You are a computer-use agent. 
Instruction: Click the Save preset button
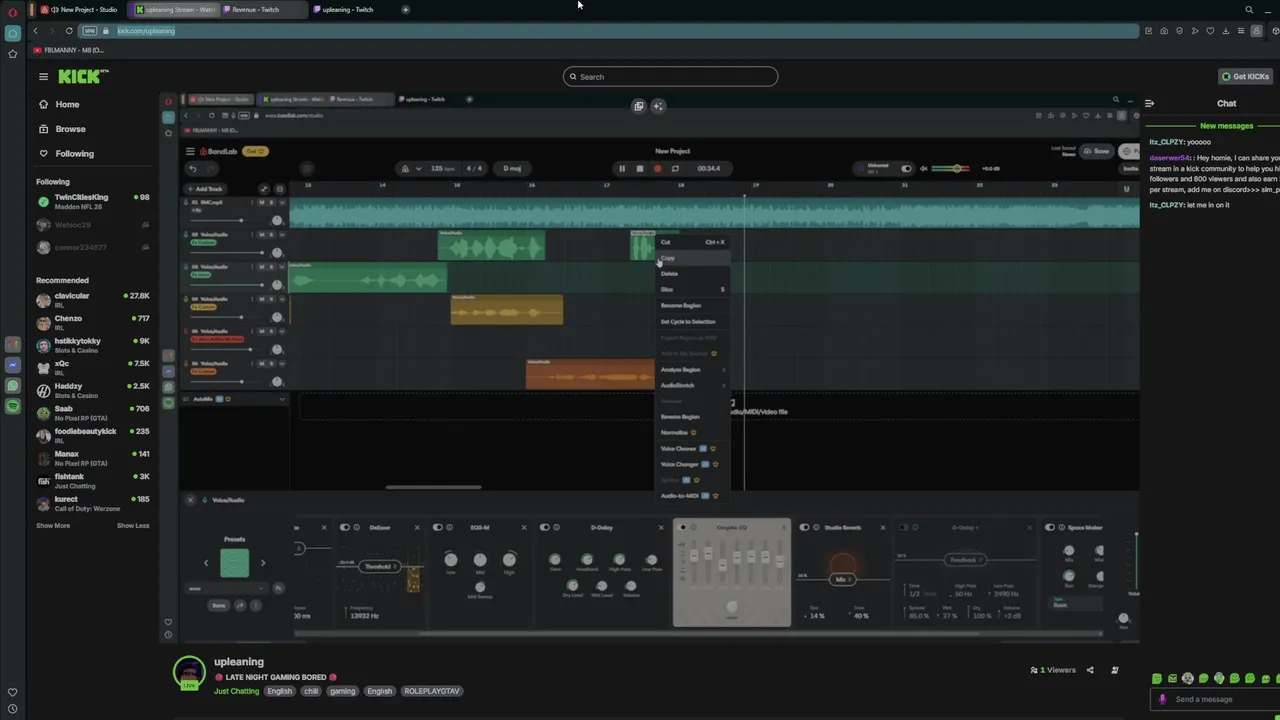coord(218,605)
